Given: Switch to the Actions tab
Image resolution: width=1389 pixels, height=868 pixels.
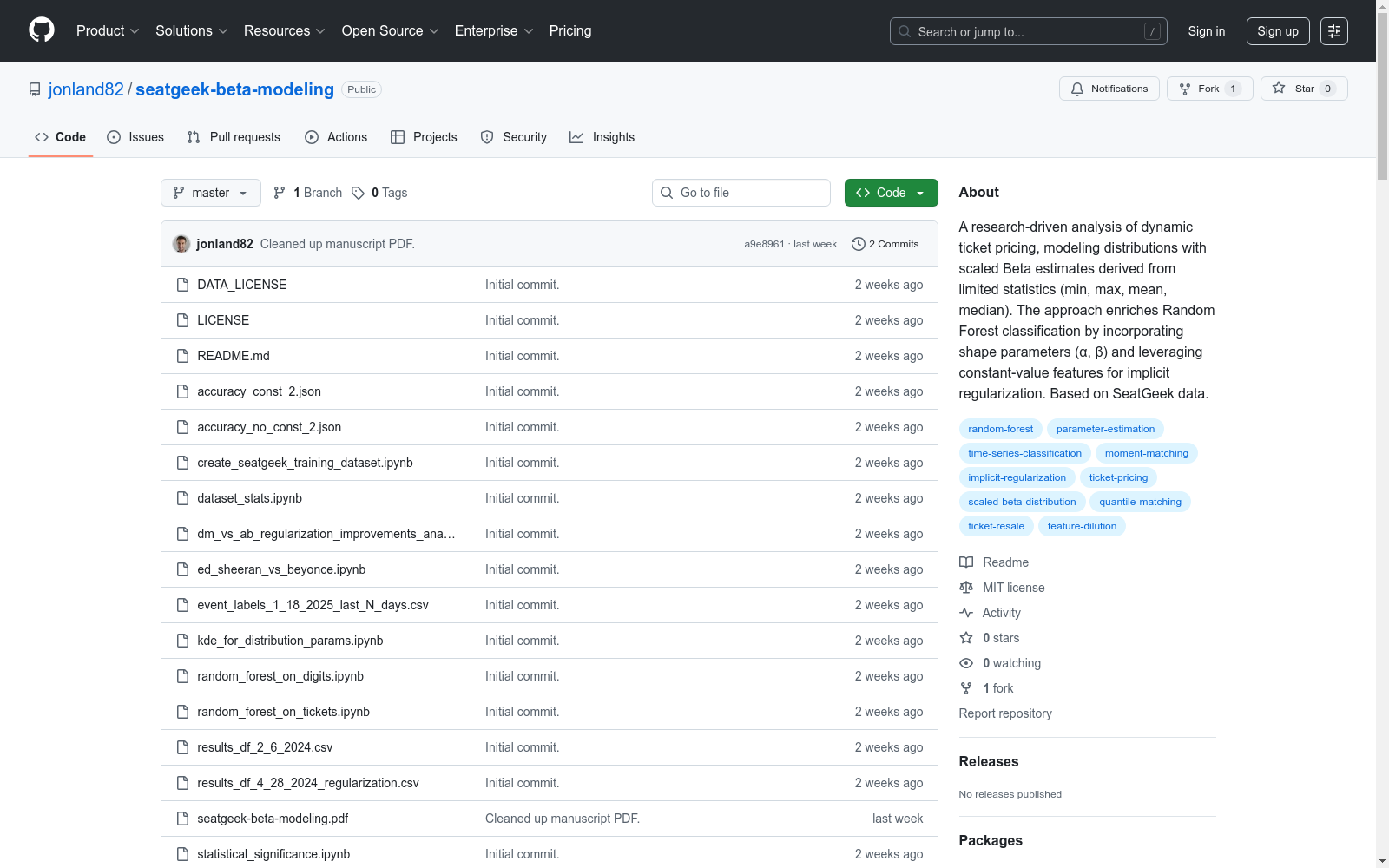Looking at the screenshot, I should coord(336,137).
